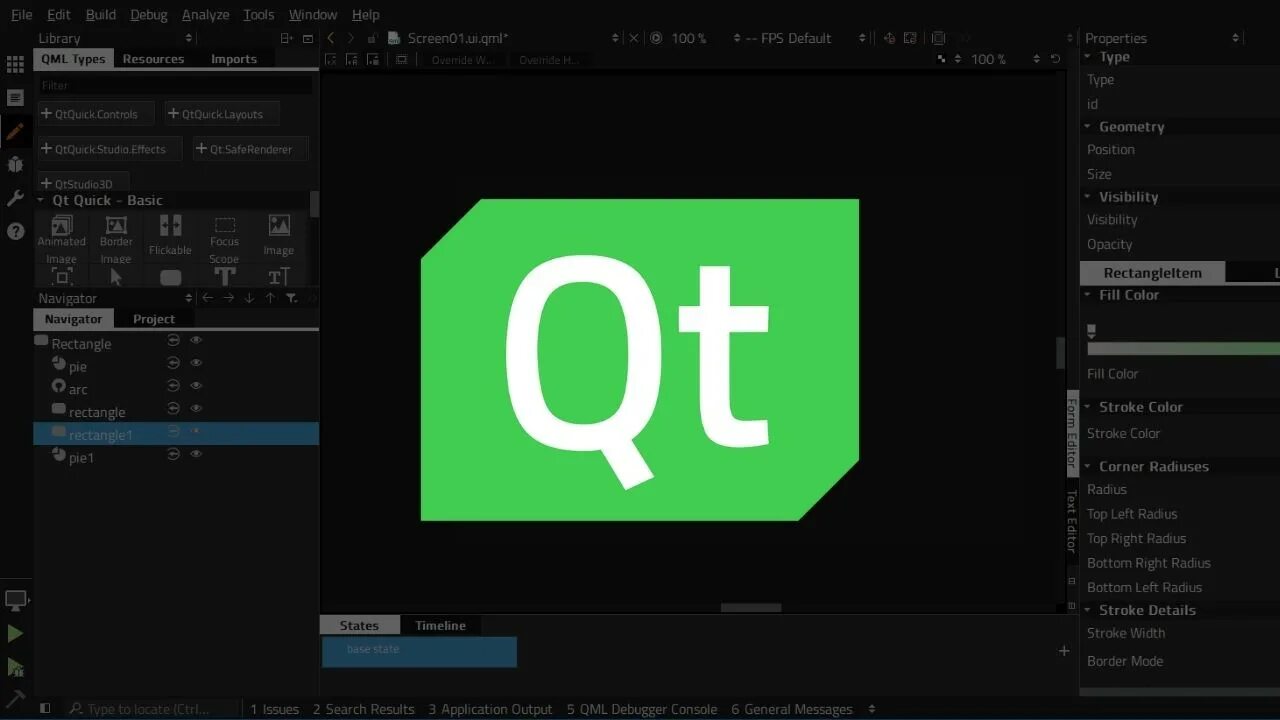Switch to the Resources tab
Screen dimensions: 1280x720
(x=153, y=59)
